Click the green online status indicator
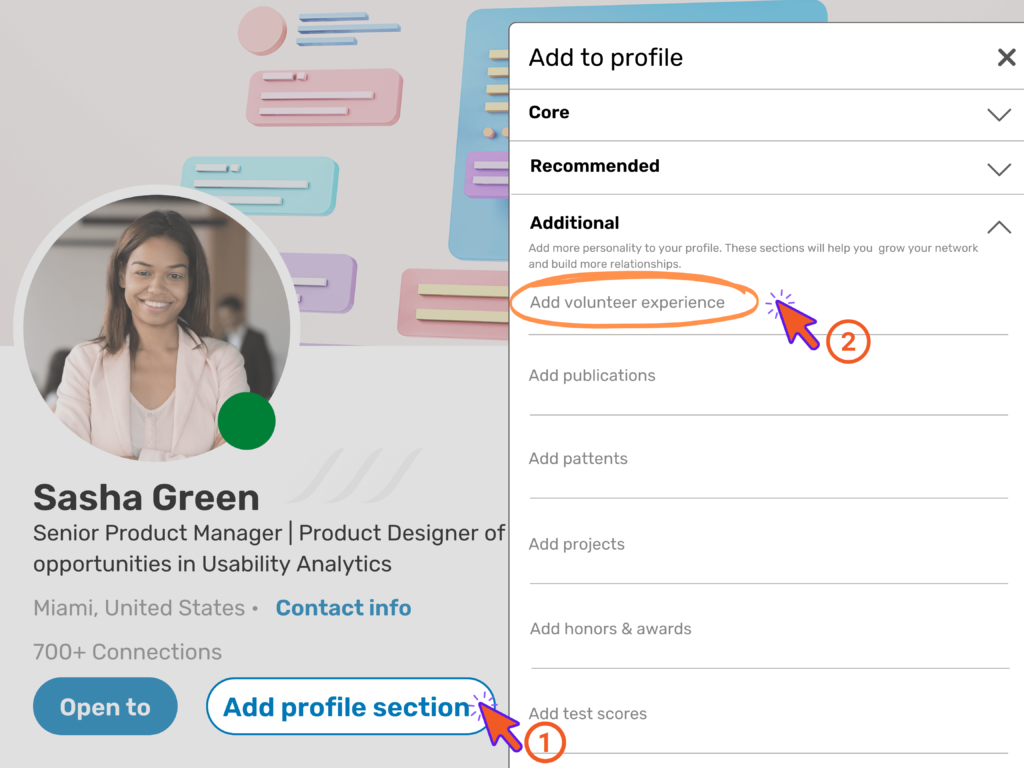 tap(246, 421)
